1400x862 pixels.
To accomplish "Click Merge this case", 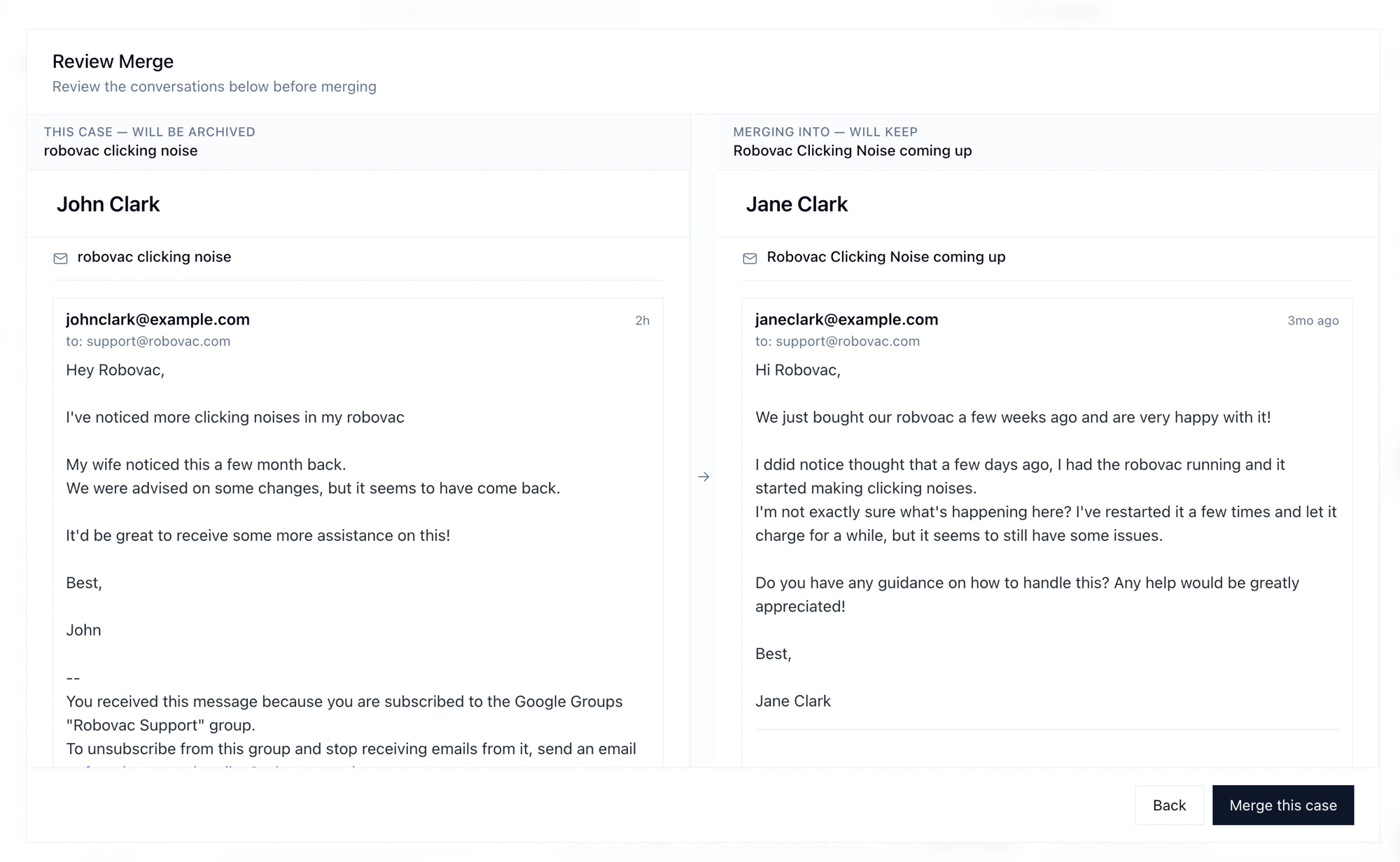I will (x=1282, y=805).
